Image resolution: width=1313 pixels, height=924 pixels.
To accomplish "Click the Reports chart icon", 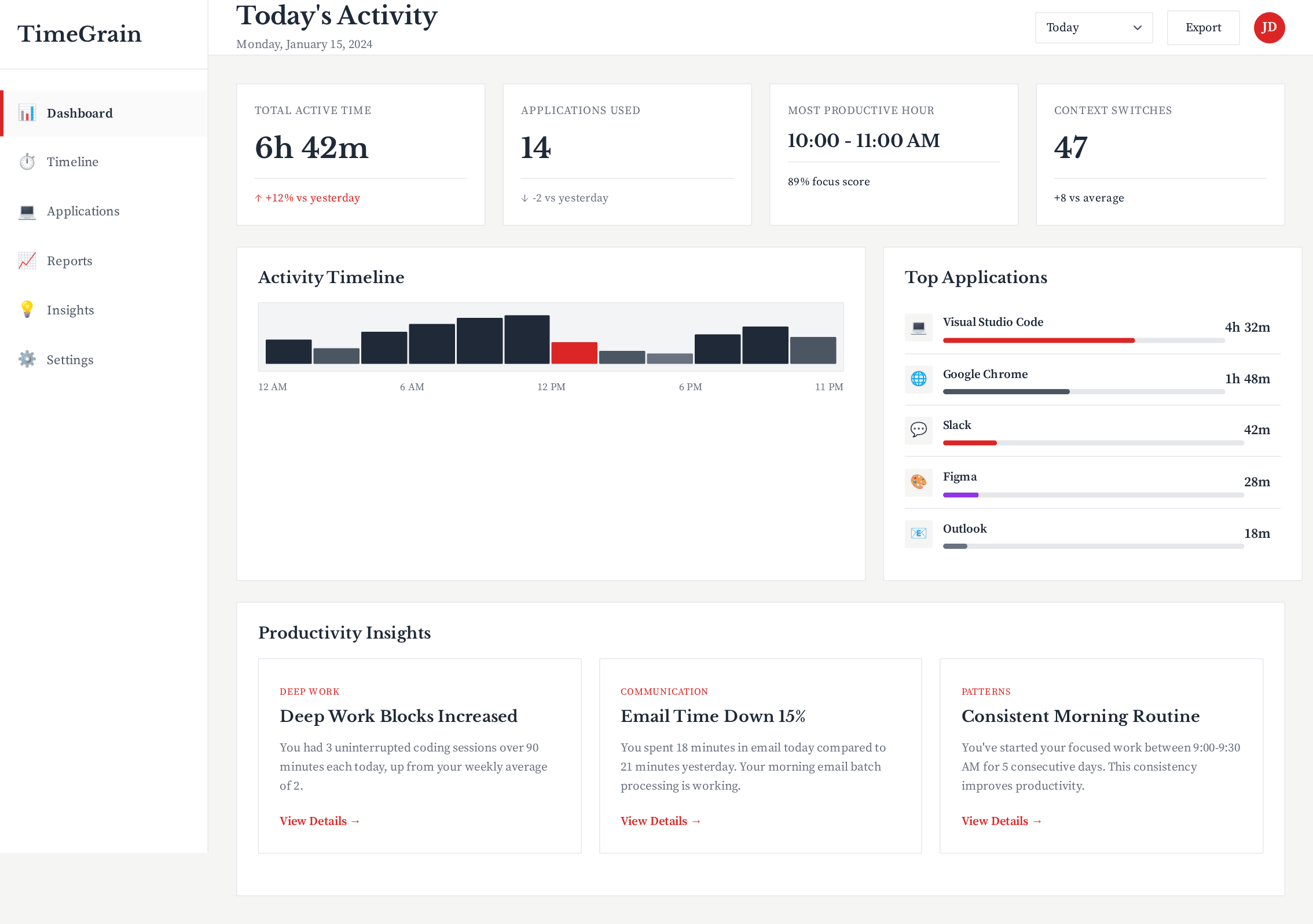I will coord(27,261).
